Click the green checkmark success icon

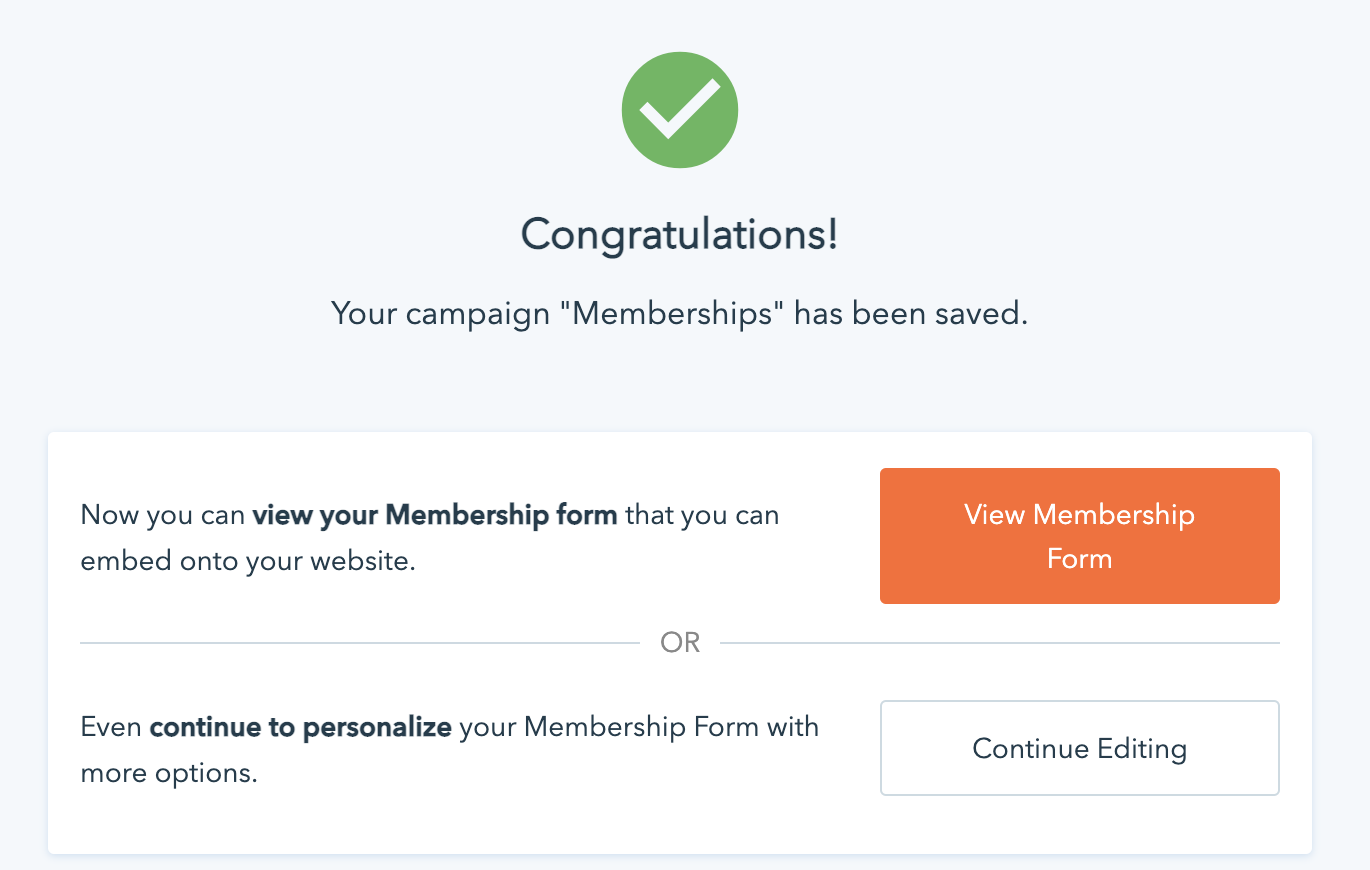[680, 110]
